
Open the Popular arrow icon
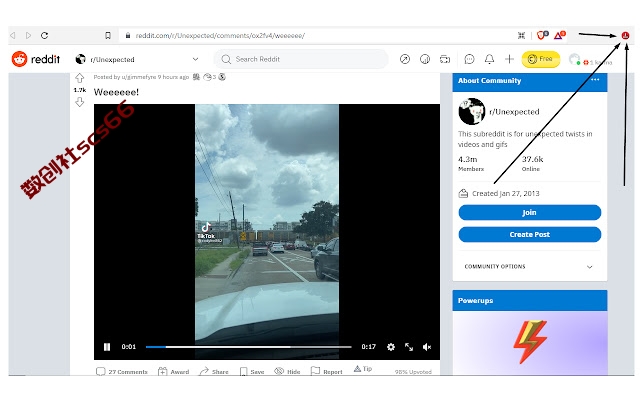point(404,59)
